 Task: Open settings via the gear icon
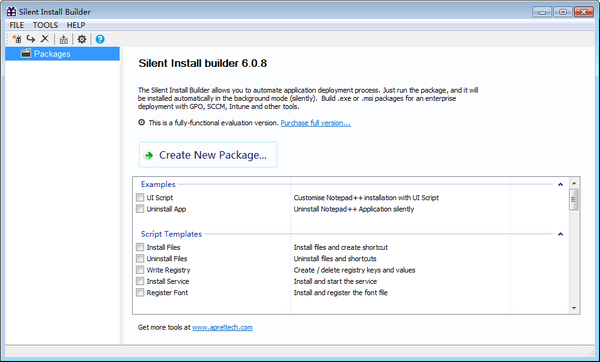82,39
